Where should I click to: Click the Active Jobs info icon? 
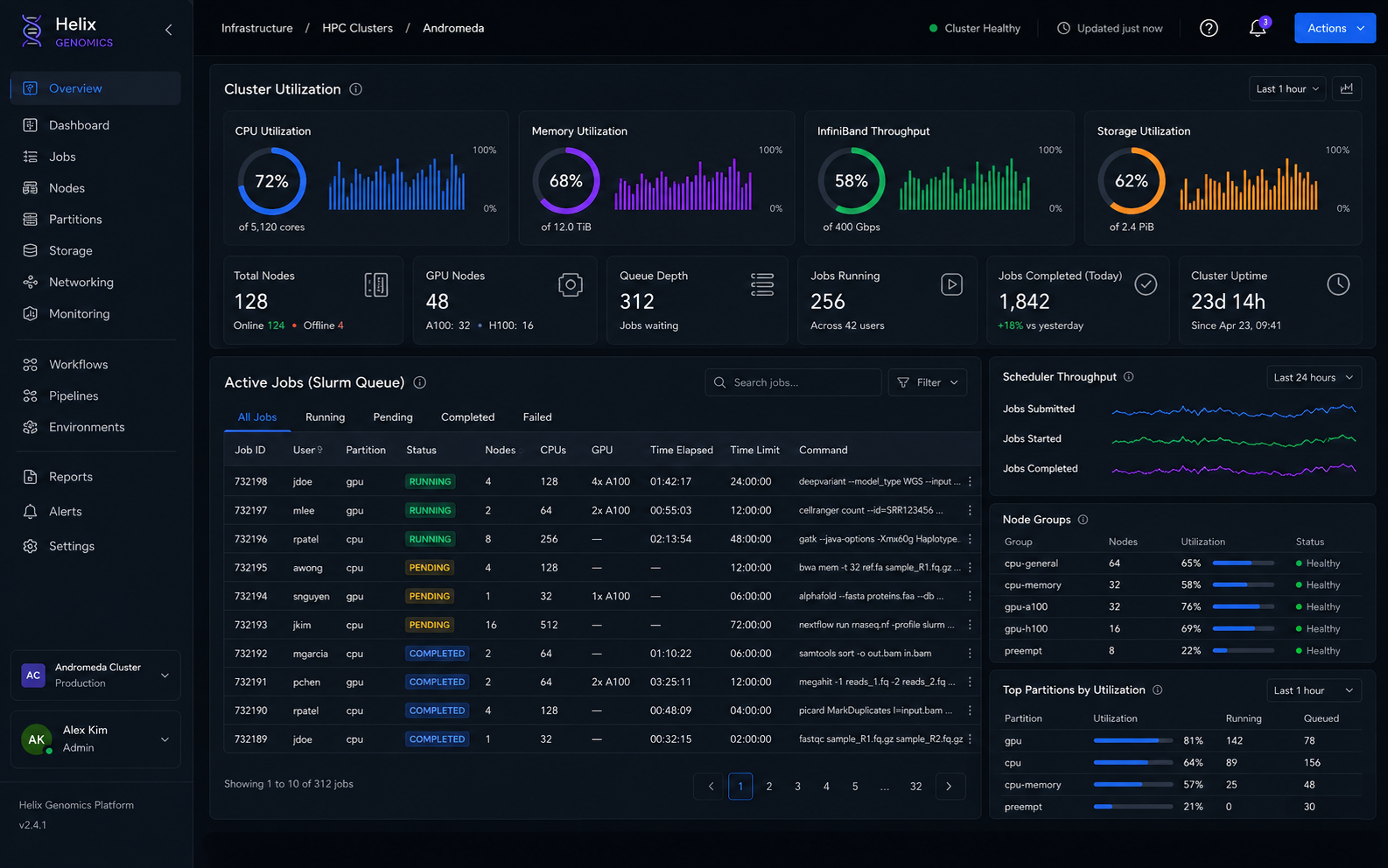419,382
